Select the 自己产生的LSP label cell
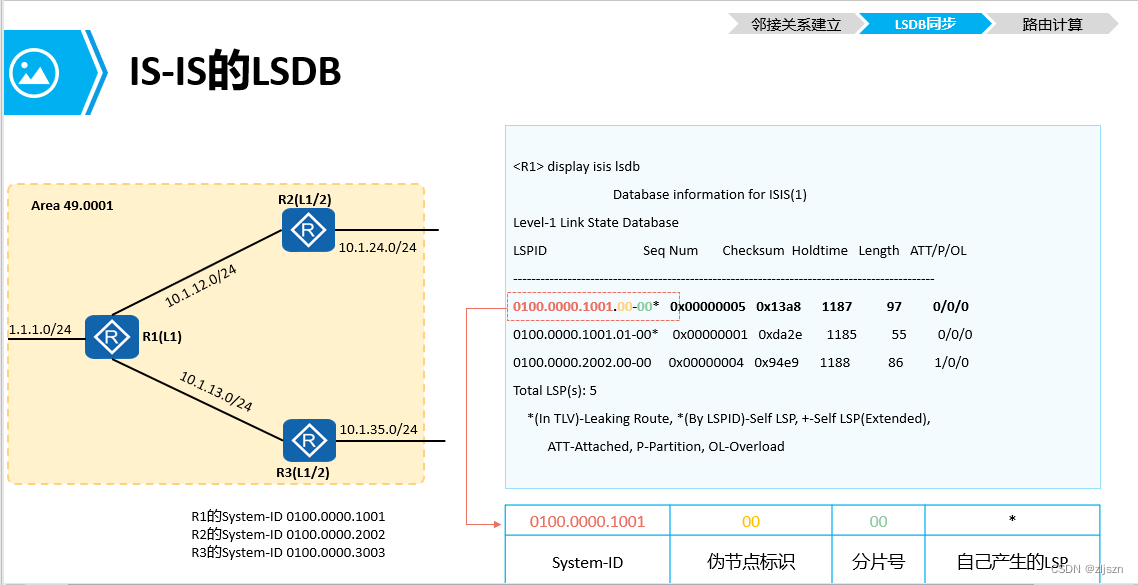The image size is (1138, 585). 1012,562
